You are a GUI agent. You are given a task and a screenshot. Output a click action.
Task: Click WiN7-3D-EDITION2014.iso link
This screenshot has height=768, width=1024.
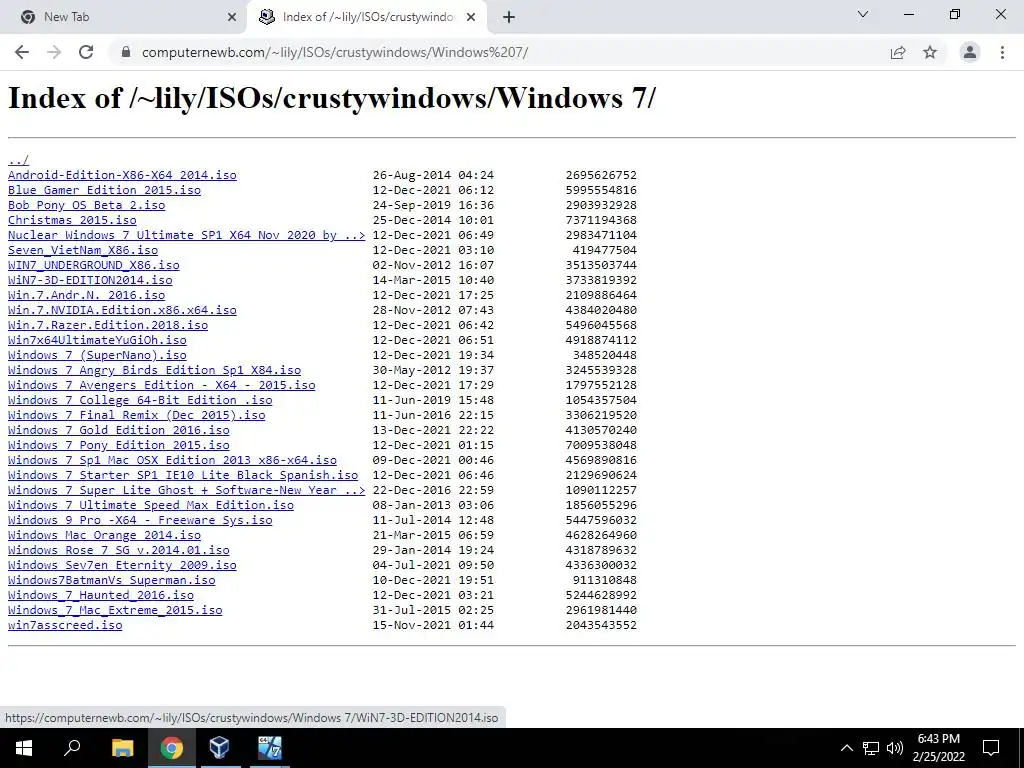pyautogui.click(x=90, y=280)
